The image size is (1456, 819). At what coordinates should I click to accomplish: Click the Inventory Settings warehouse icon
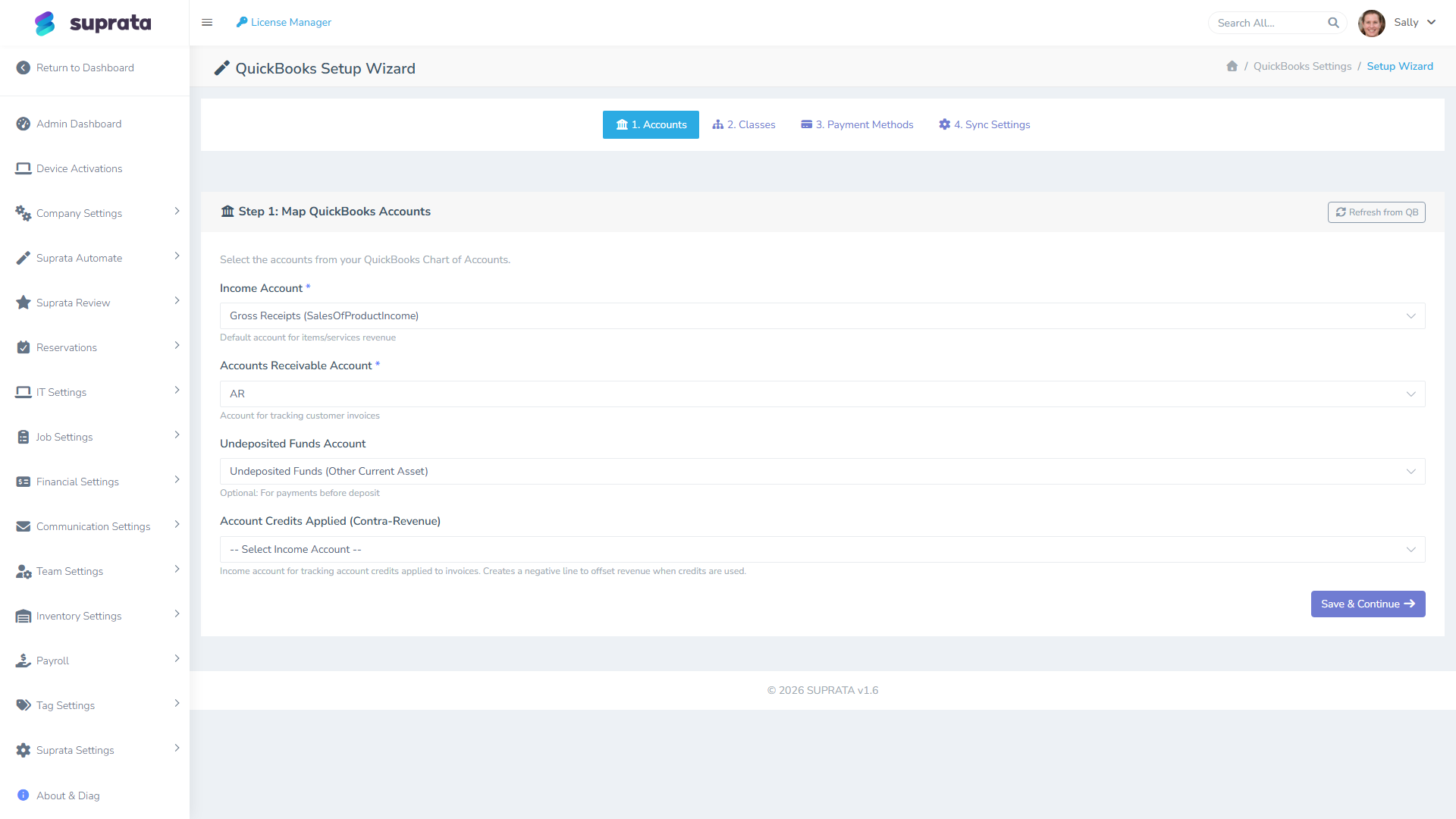(24, 616)
